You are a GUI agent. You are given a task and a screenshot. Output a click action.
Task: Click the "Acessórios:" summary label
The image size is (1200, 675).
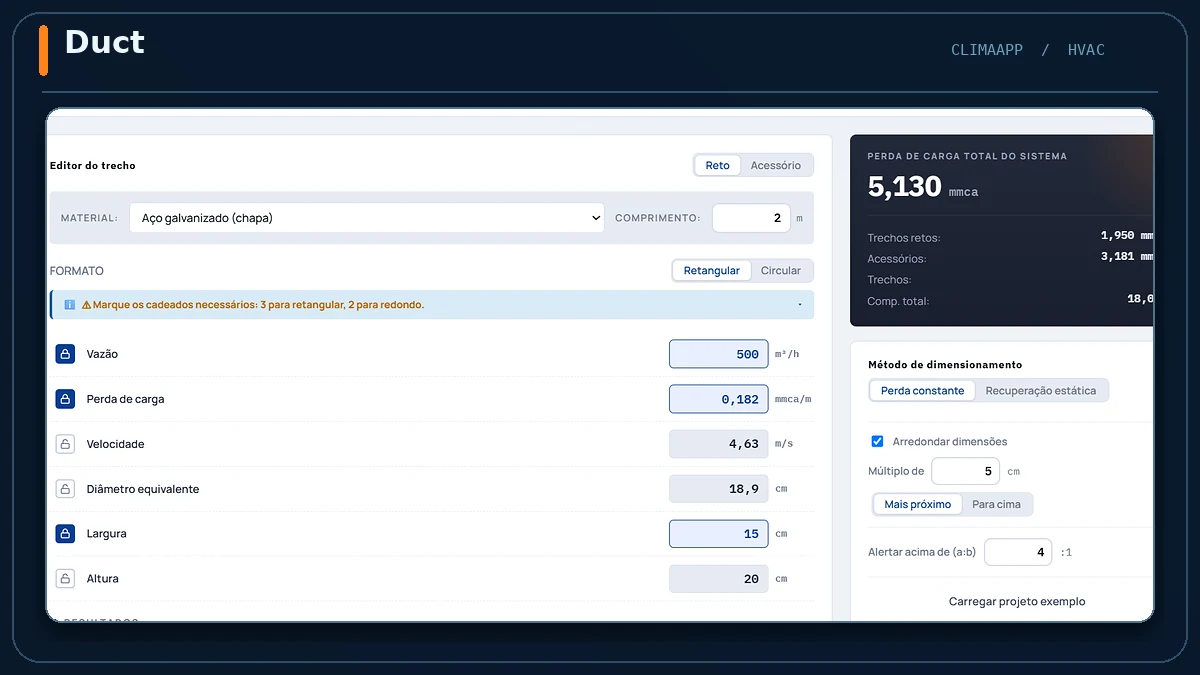(897, 259)
